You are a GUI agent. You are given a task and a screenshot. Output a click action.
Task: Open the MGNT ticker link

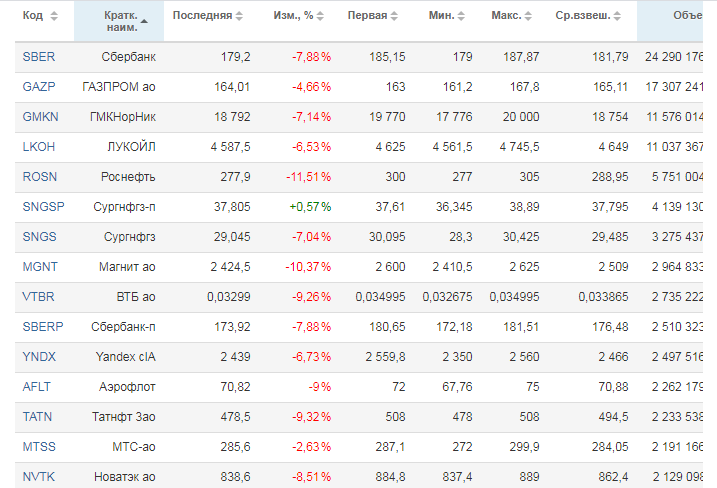(40, 267)
